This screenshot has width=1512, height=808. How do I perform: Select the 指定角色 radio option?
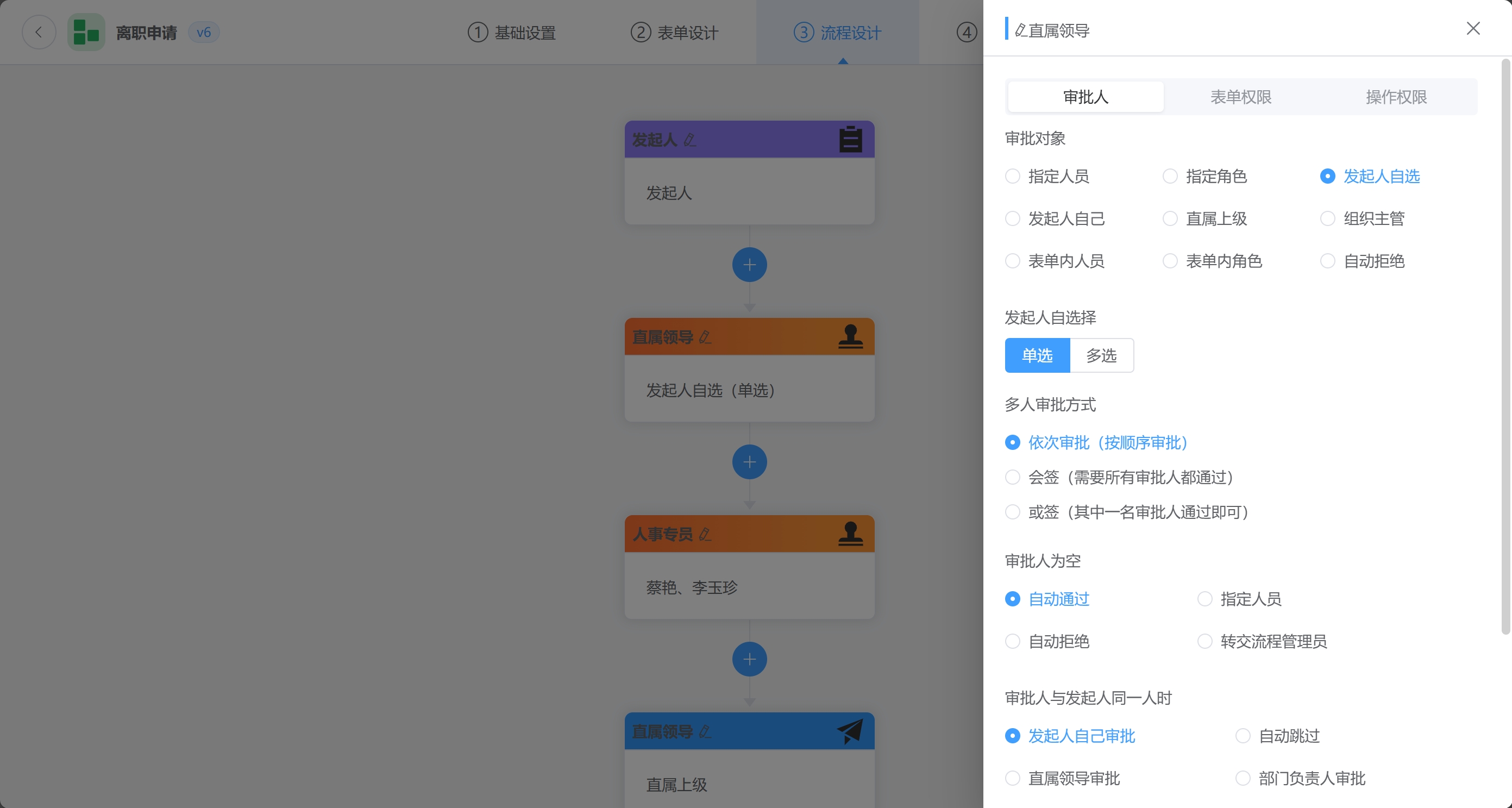click(1170, 176)
